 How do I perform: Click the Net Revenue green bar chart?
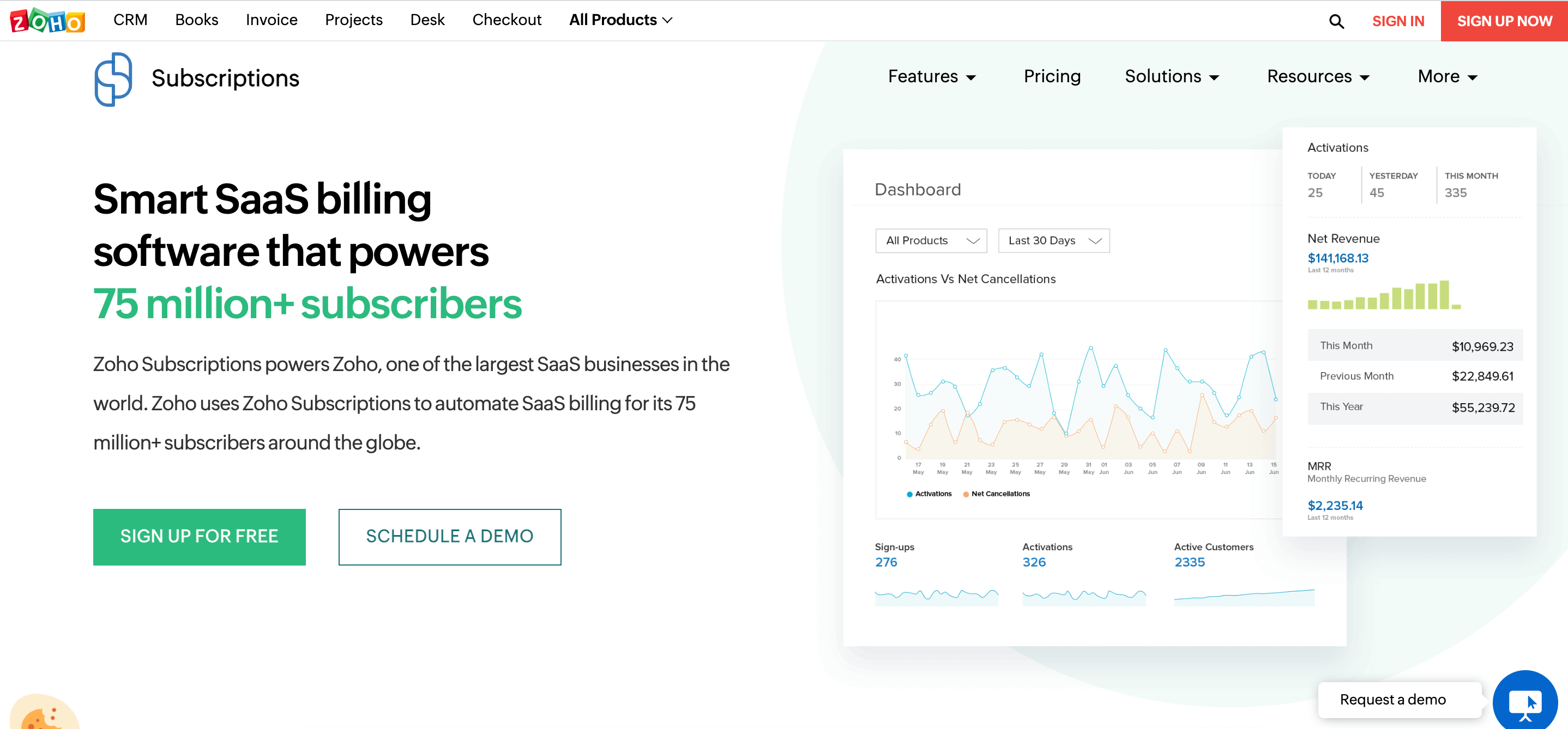(x=1384, y=295)
